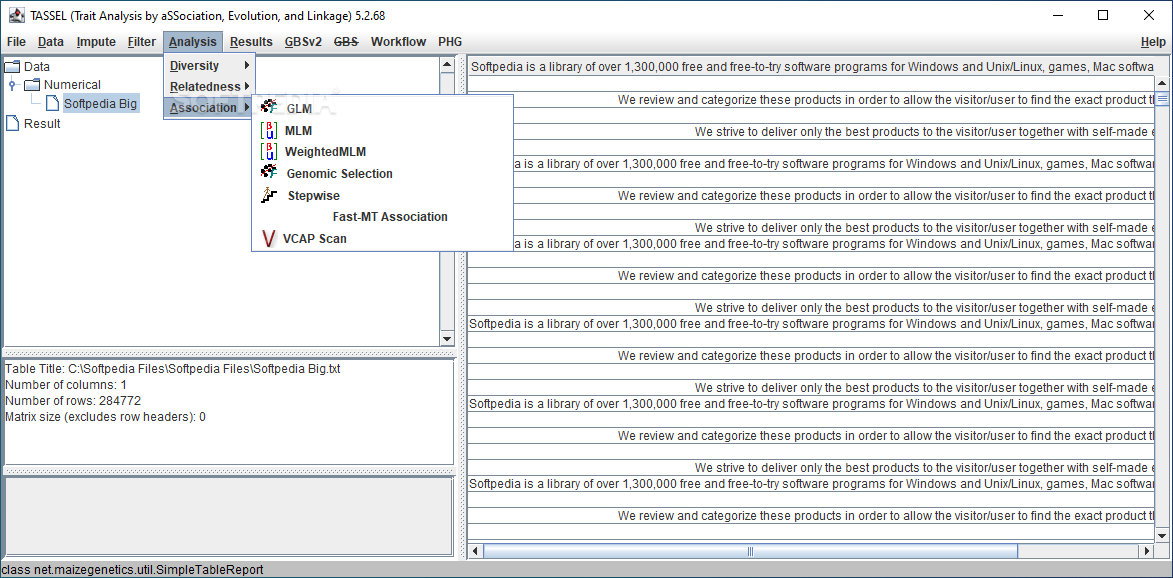This screenshot has width=1173, height=578.
Task: Click the SimpleTableReport status bar text
Action: pyautogui.click(x=132, y=570)
